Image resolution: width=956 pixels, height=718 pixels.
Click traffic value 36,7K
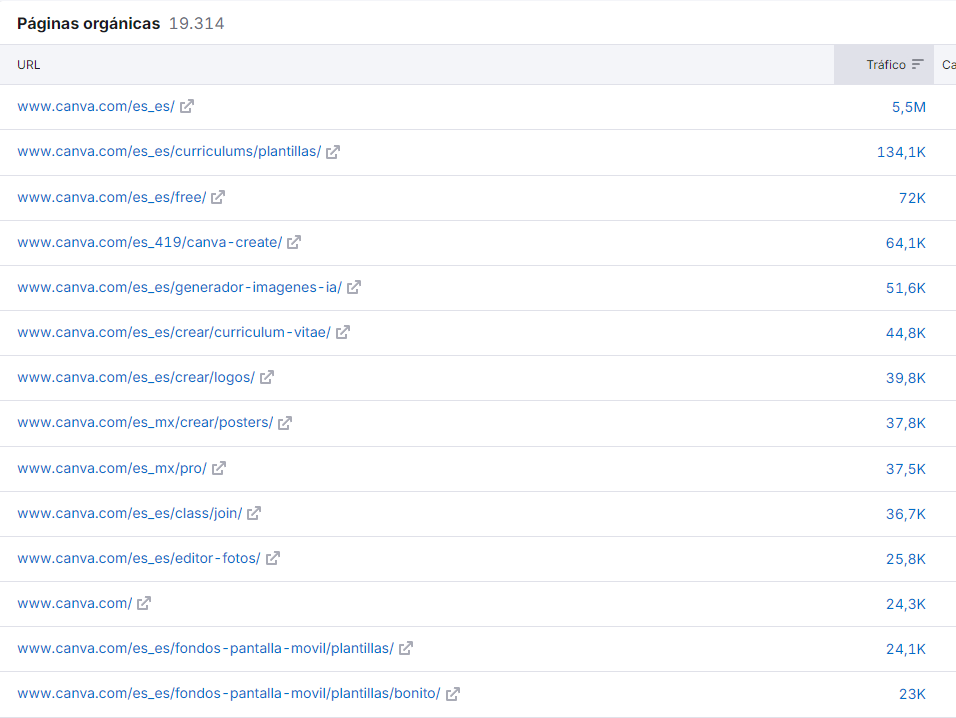[905, 514]
